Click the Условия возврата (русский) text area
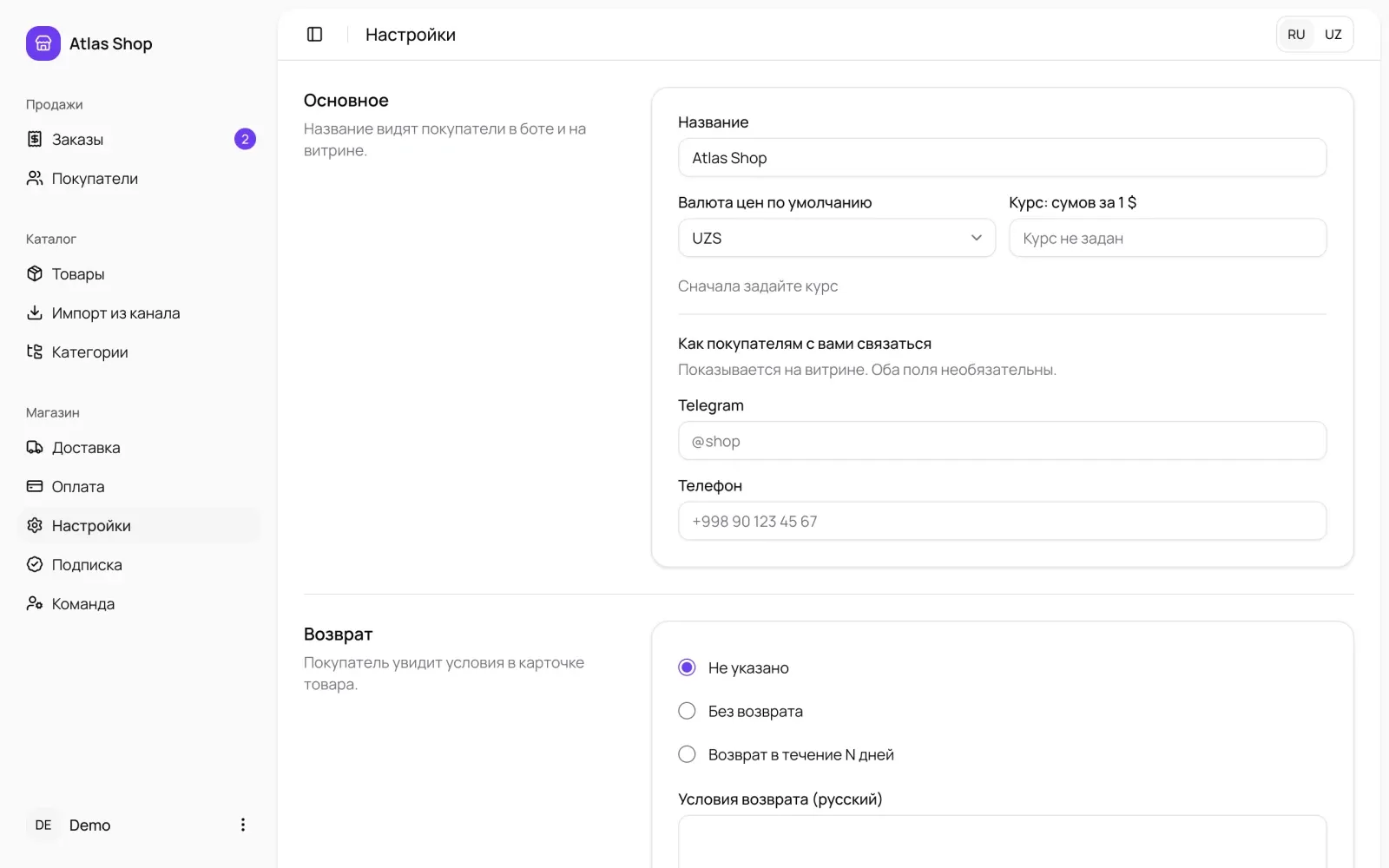This screenshot has height=868, width=1389. (x=1002, y=842)
